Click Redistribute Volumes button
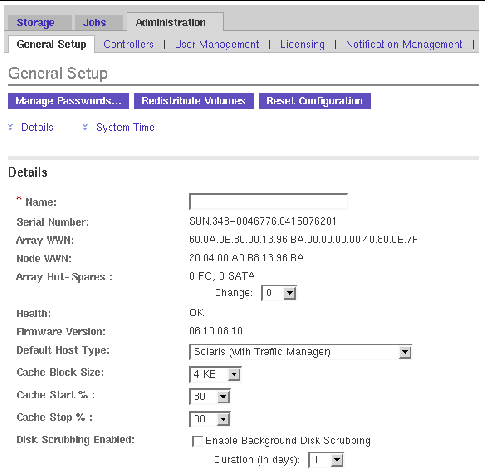Screen dimensions: 485x476 click(194, 101)
